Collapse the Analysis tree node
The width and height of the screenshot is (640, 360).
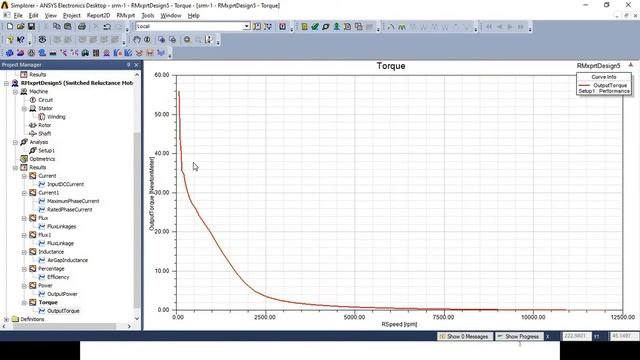coord(15,142)
